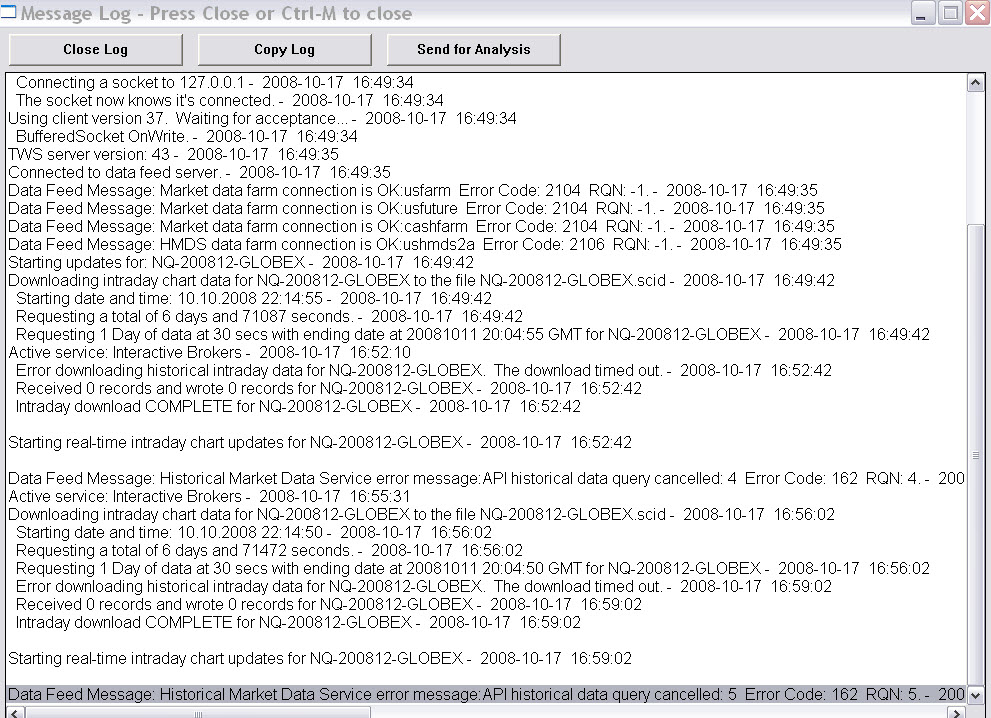Select the 'OK:ushmds2a' HMDS message line
The image size is (991, 718).
tap(425, 245)
